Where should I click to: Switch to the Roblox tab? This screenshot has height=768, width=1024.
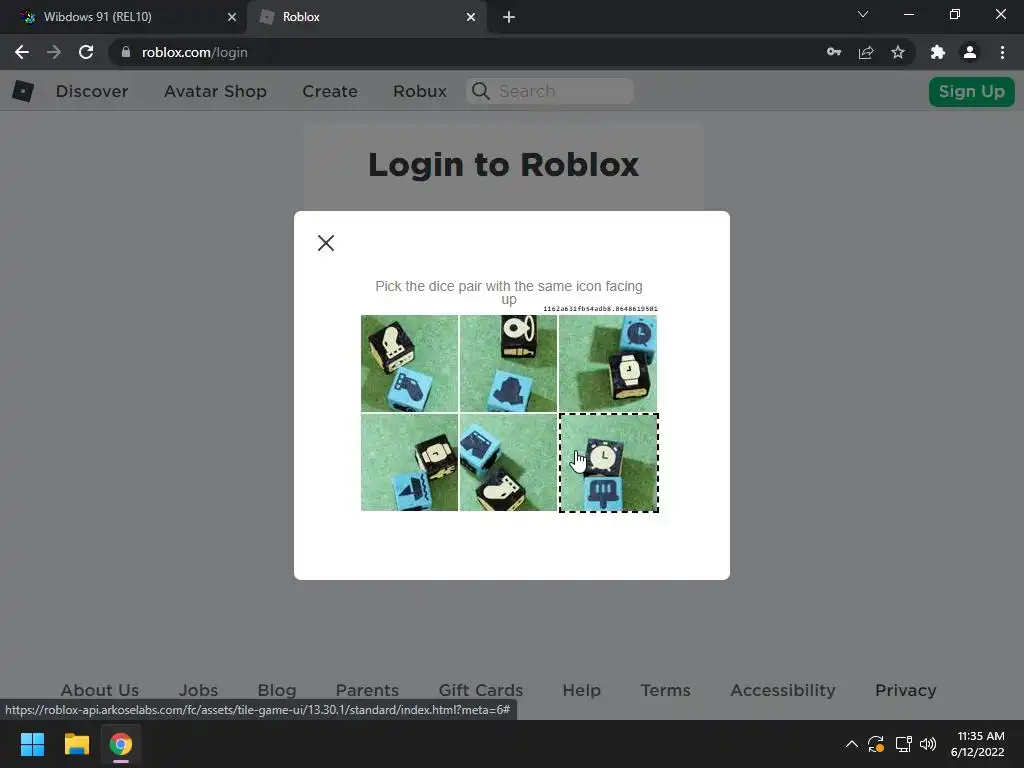[368, 17]
